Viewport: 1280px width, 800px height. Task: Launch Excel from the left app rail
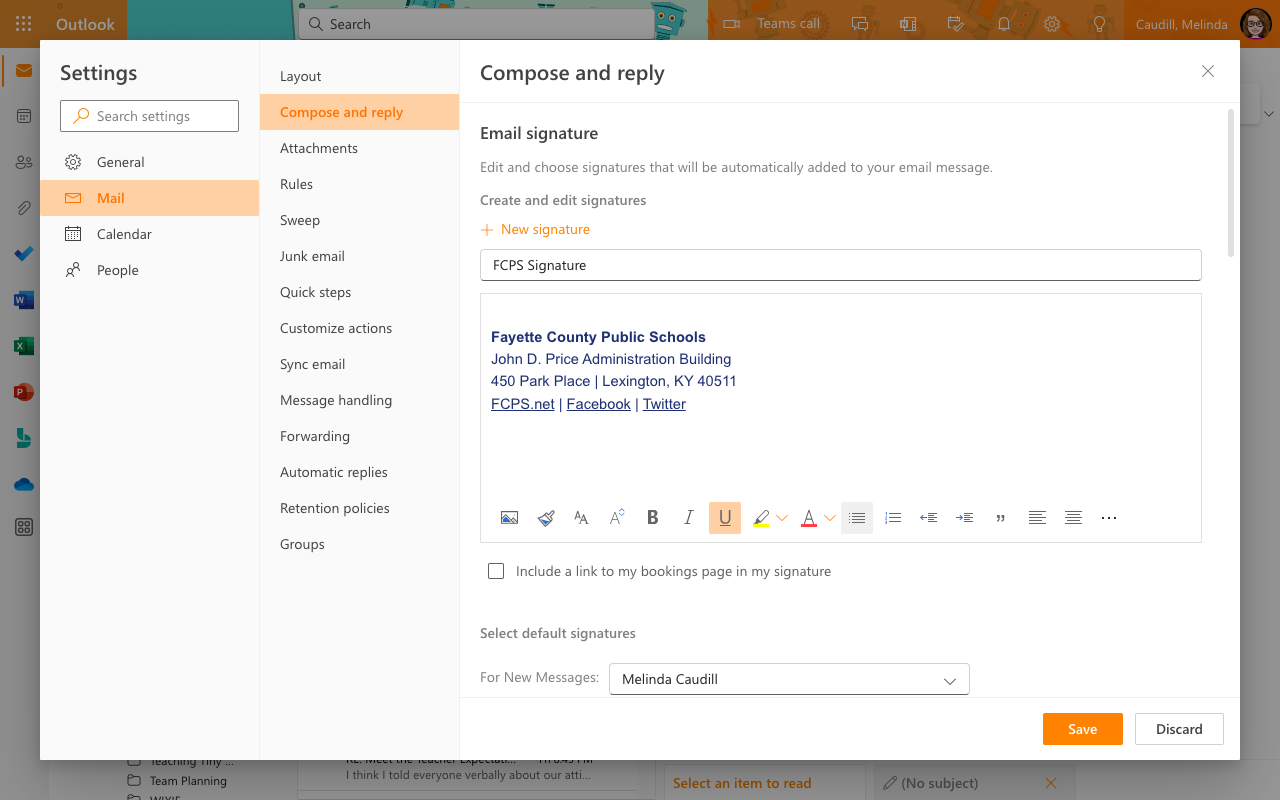[x=24, y=346]
